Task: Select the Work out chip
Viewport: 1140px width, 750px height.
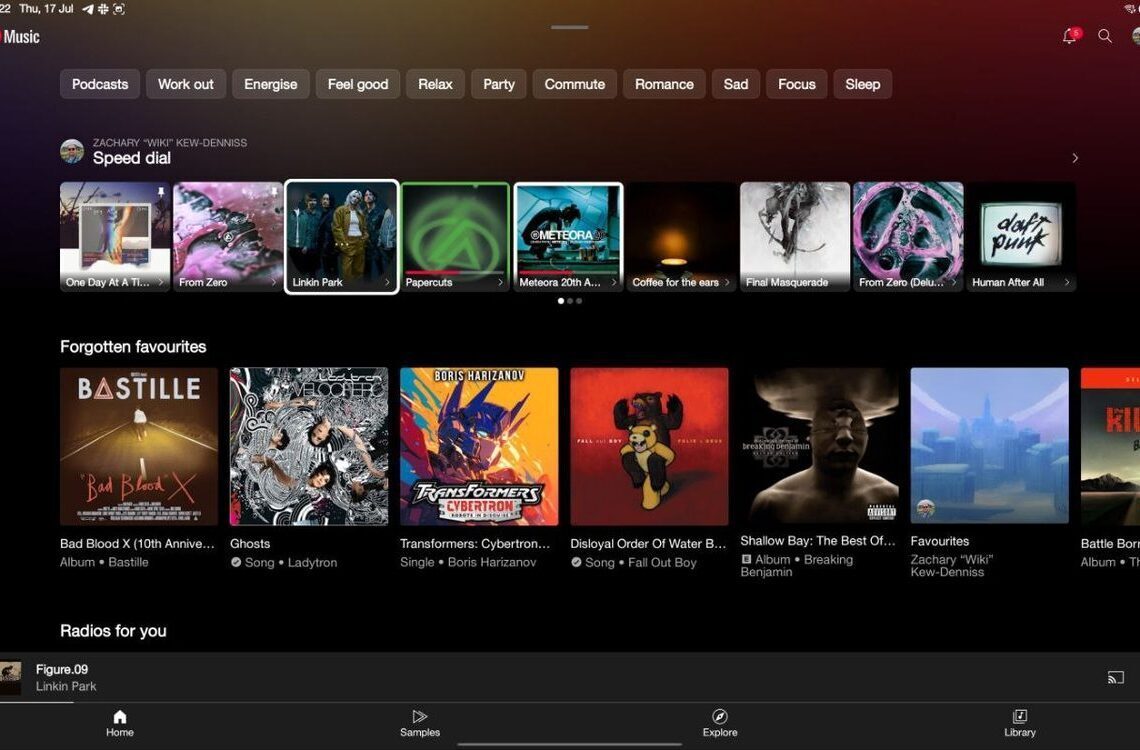Action: tap(185, 84)
